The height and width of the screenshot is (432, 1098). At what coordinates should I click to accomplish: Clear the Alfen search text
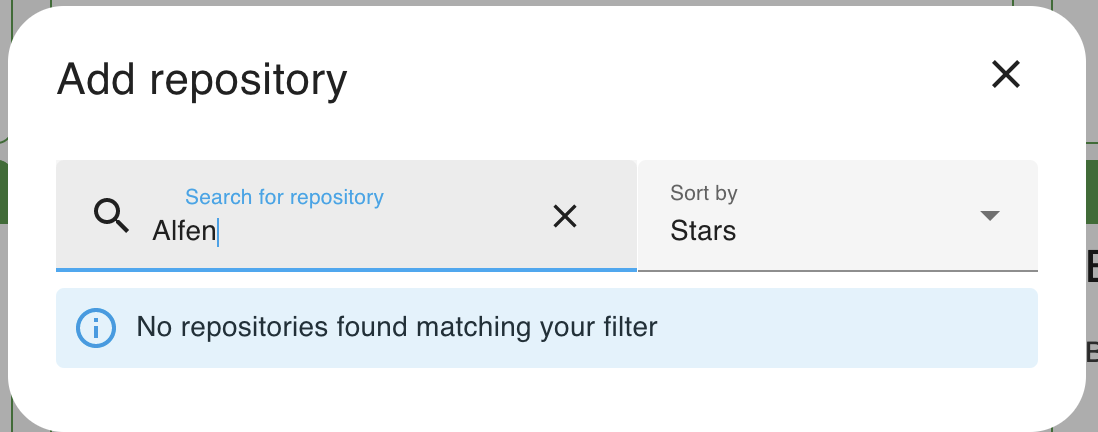click(x=564, y=216)
